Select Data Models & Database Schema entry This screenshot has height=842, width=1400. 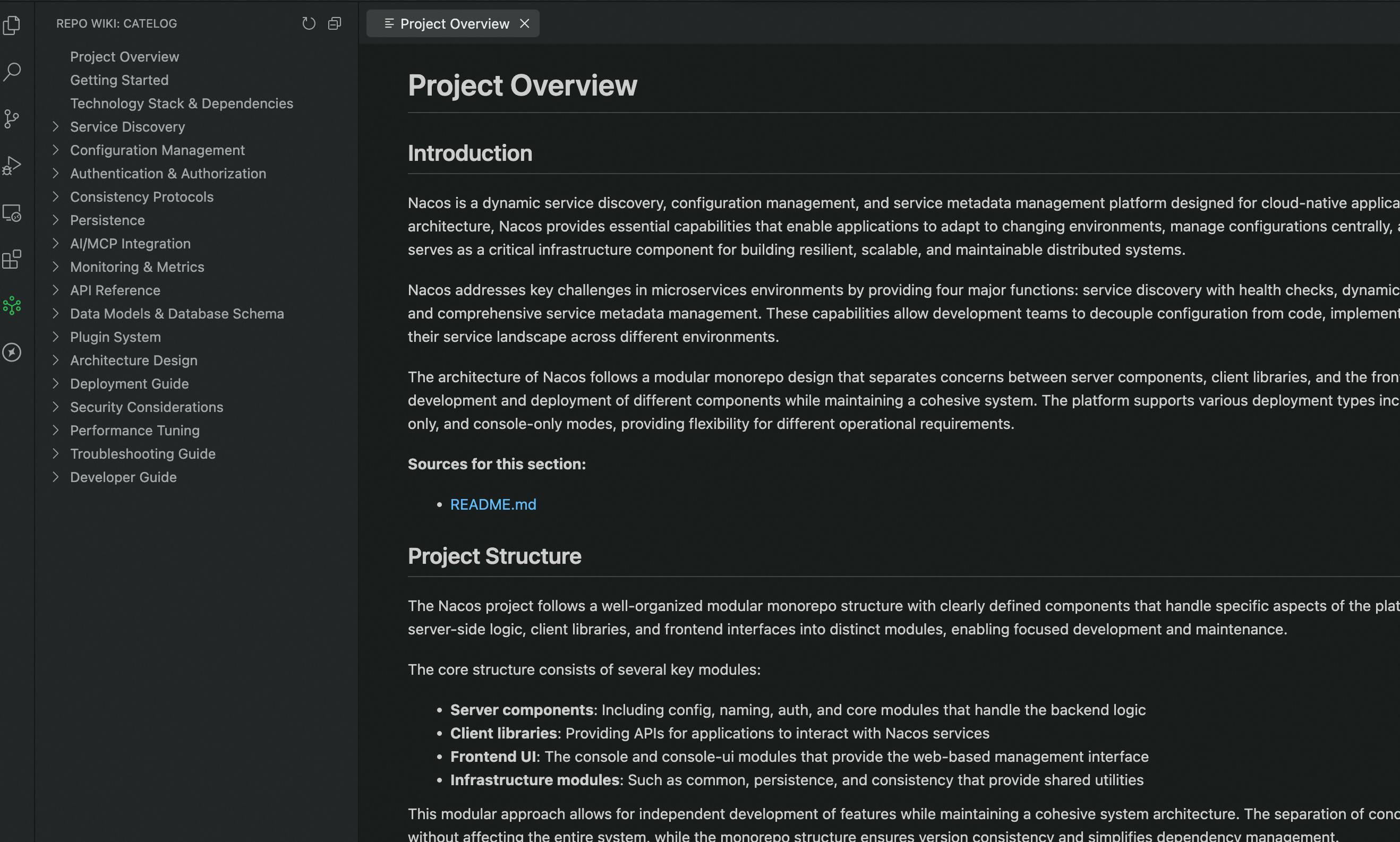pyautogui.click(x=177, y=313)
